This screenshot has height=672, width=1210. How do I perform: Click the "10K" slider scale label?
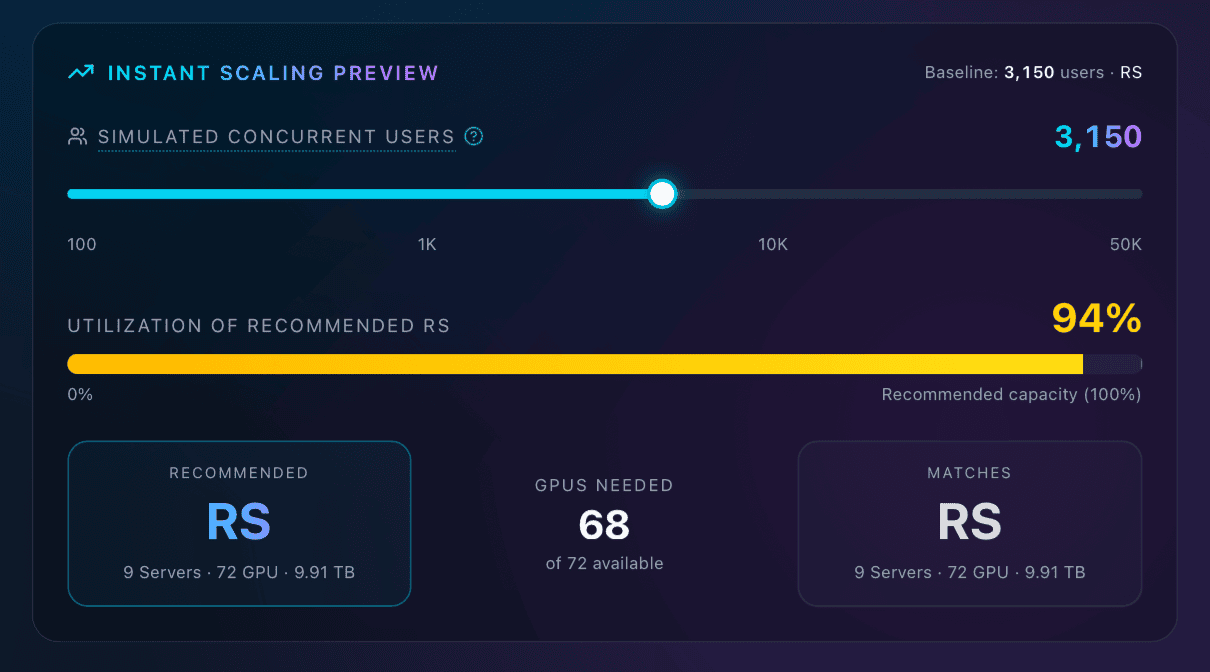click(773, 245)
